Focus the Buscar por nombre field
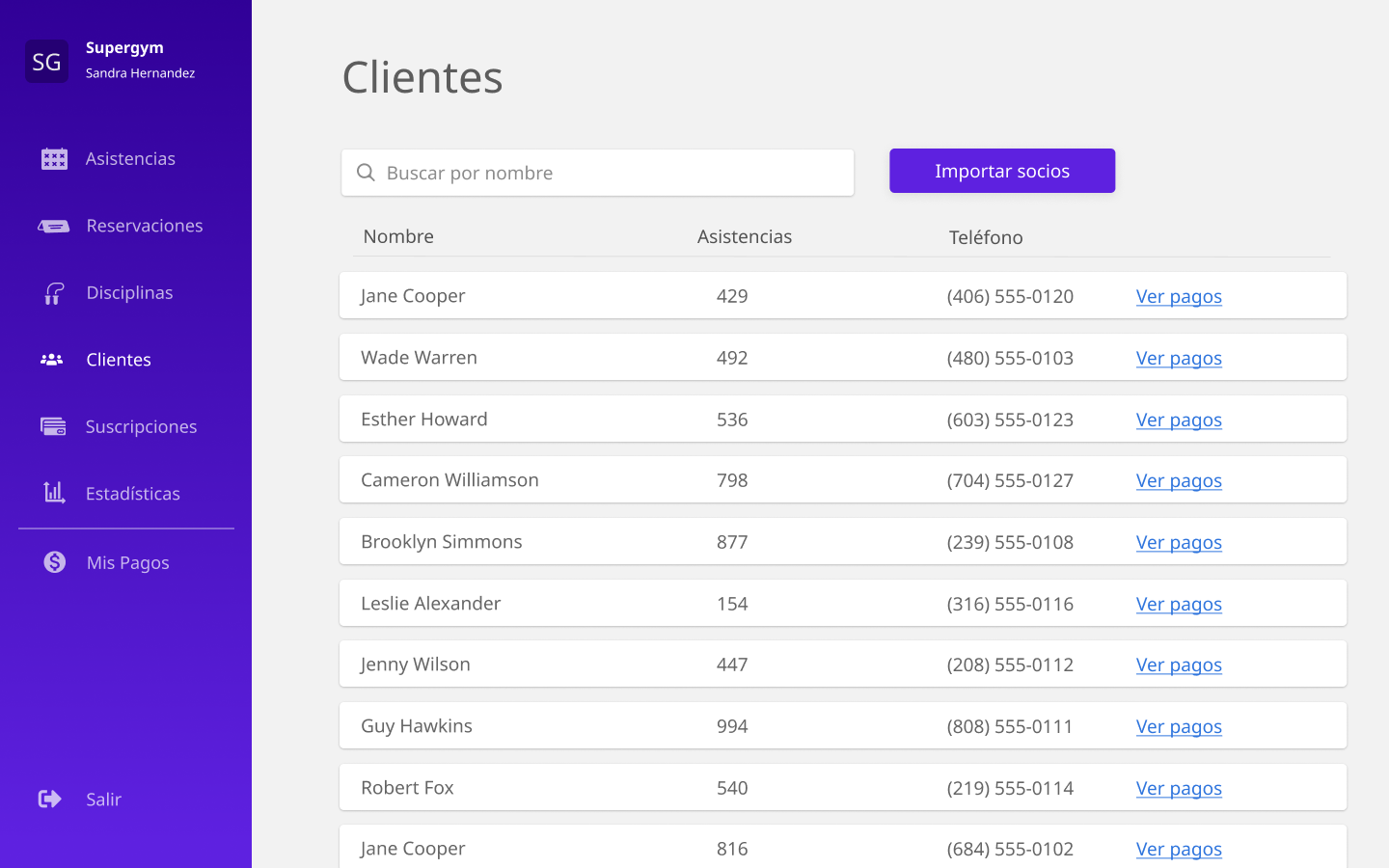Image resolution: width=1389 pixels, height=868 pixels. pyautogui.click(x=598, y=173)
